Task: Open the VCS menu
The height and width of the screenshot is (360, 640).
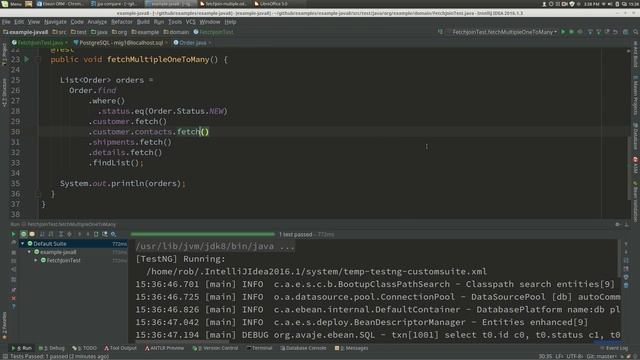Action: click(x=191, y=22)
